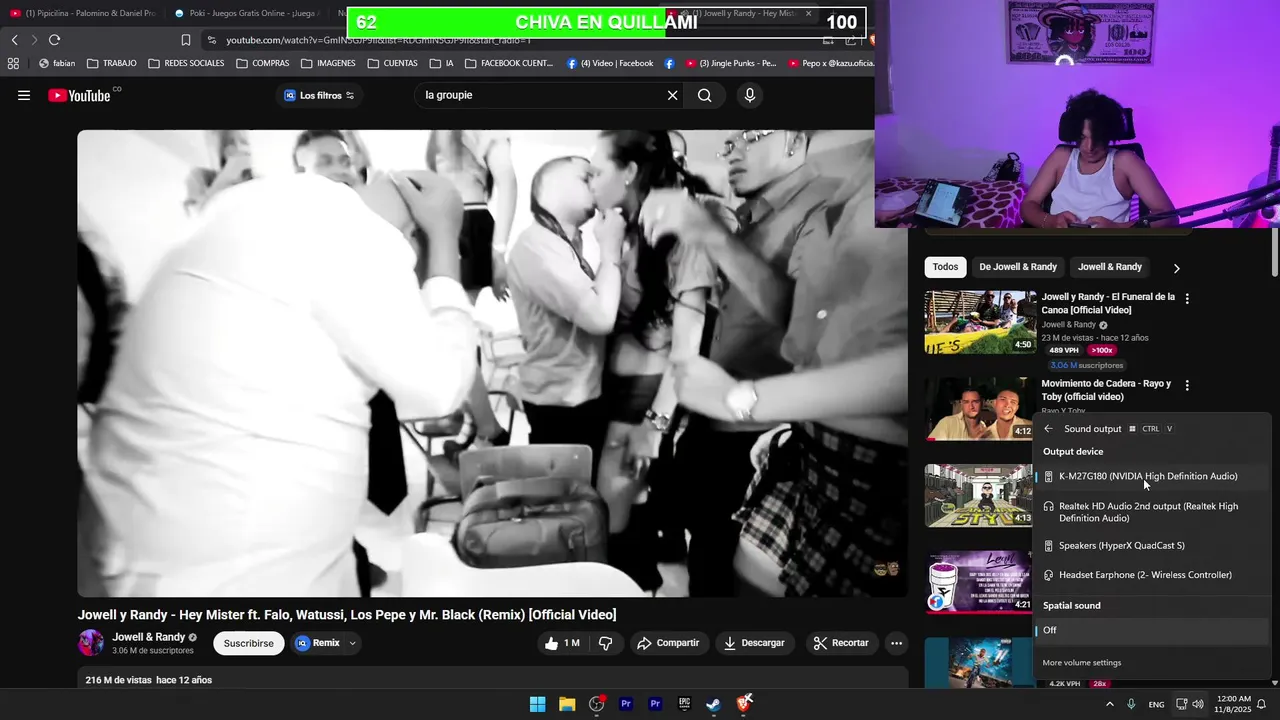Switch to the Poki Juegos Gratis tab
Image resolution: width=1280 pixels, height=720 pixels.
245,13
